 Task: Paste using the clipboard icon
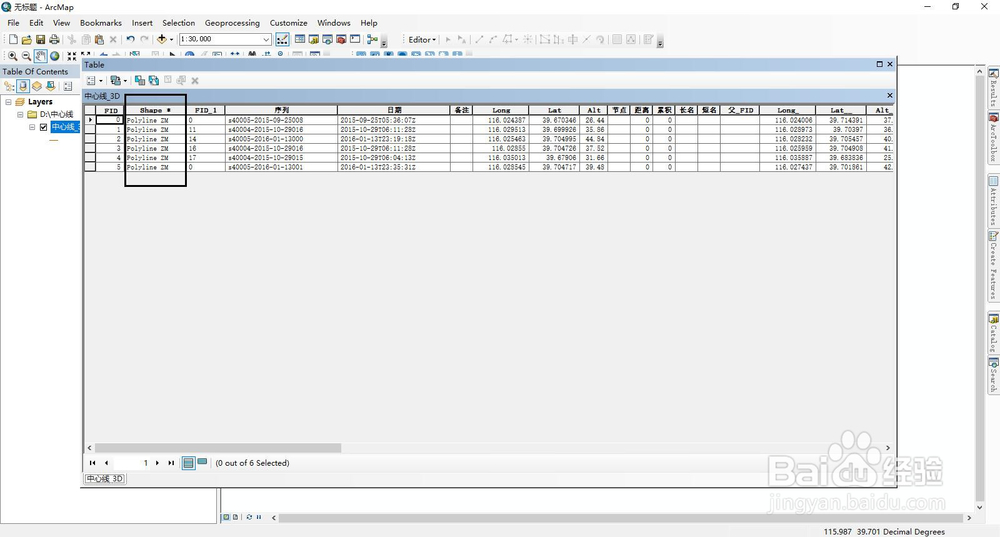click(x=99, y=40)
